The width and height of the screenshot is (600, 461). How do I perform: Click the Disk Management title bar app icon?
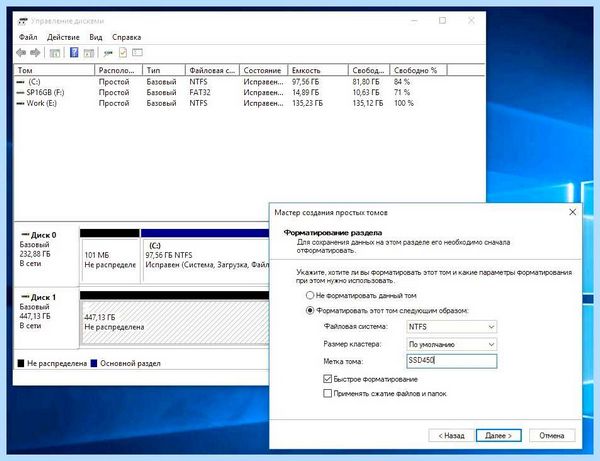click(23, 21)
